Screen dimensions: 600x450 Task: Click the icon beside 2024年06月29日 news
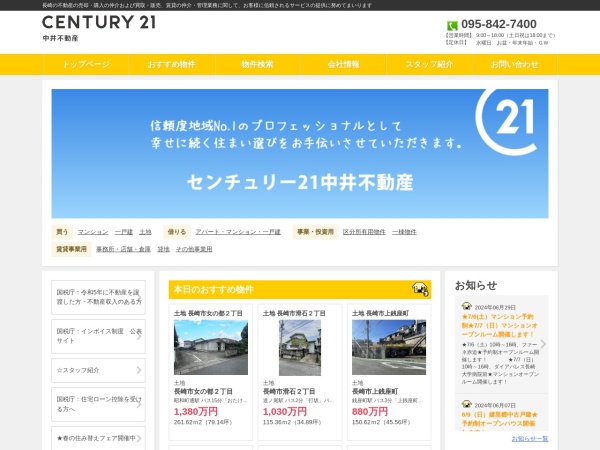coord(466,306)
